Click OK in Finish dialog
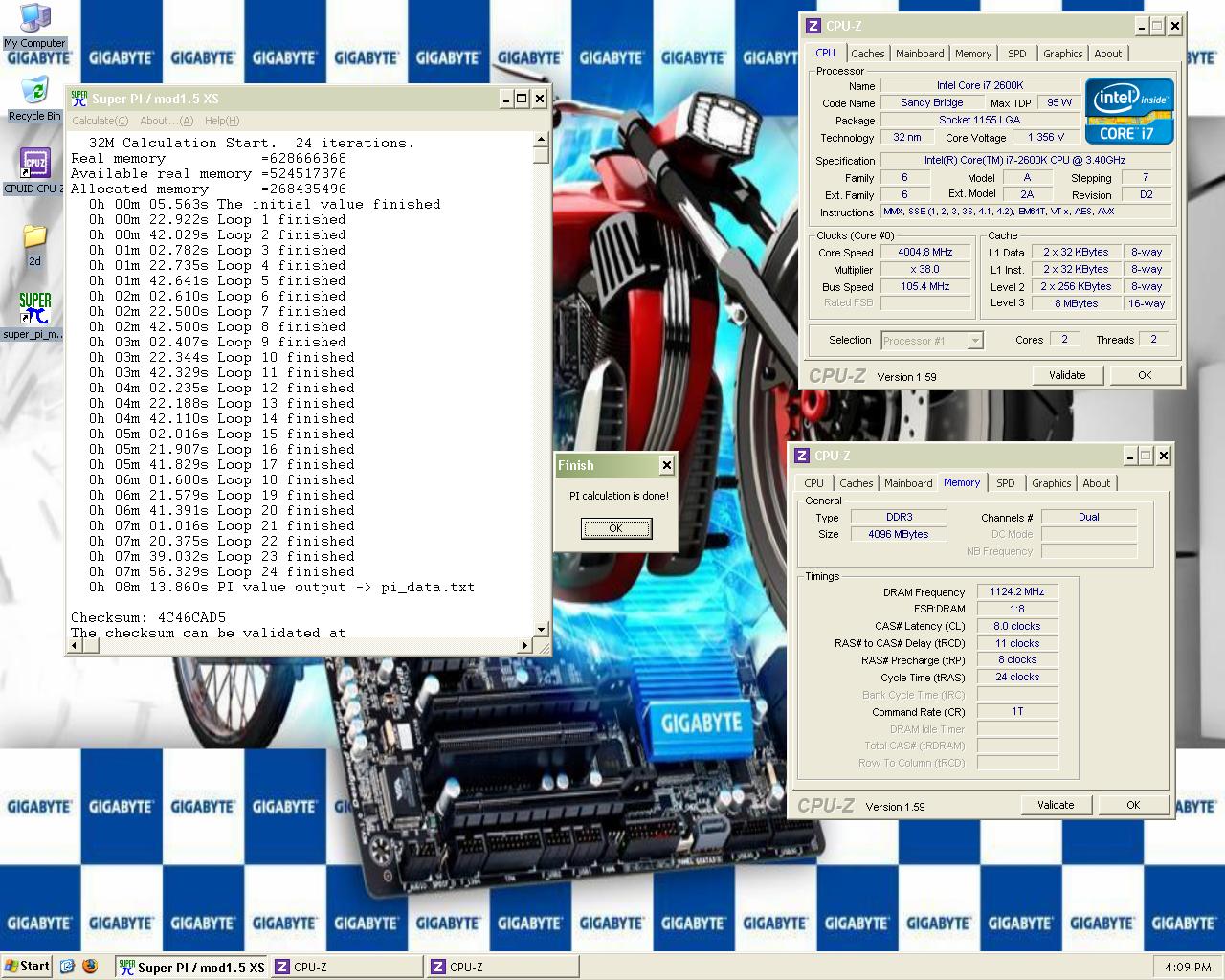This screenshot has width=1225, height=980. click(x=616, y=528)
